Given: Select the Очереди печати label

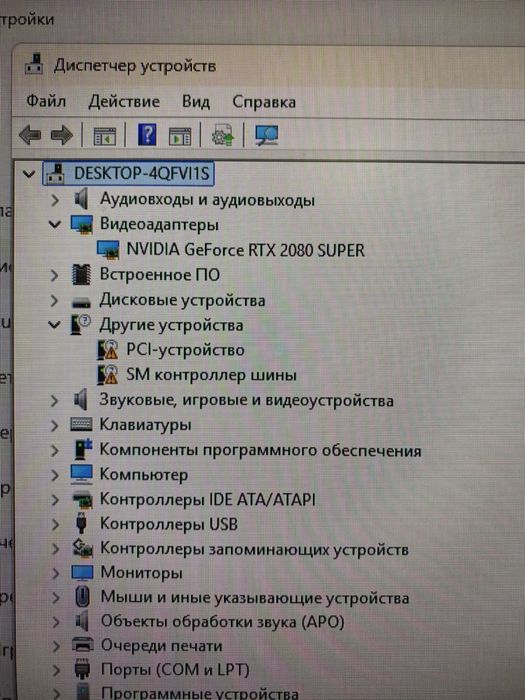Looking at the screenshot, I should (161, 646).
